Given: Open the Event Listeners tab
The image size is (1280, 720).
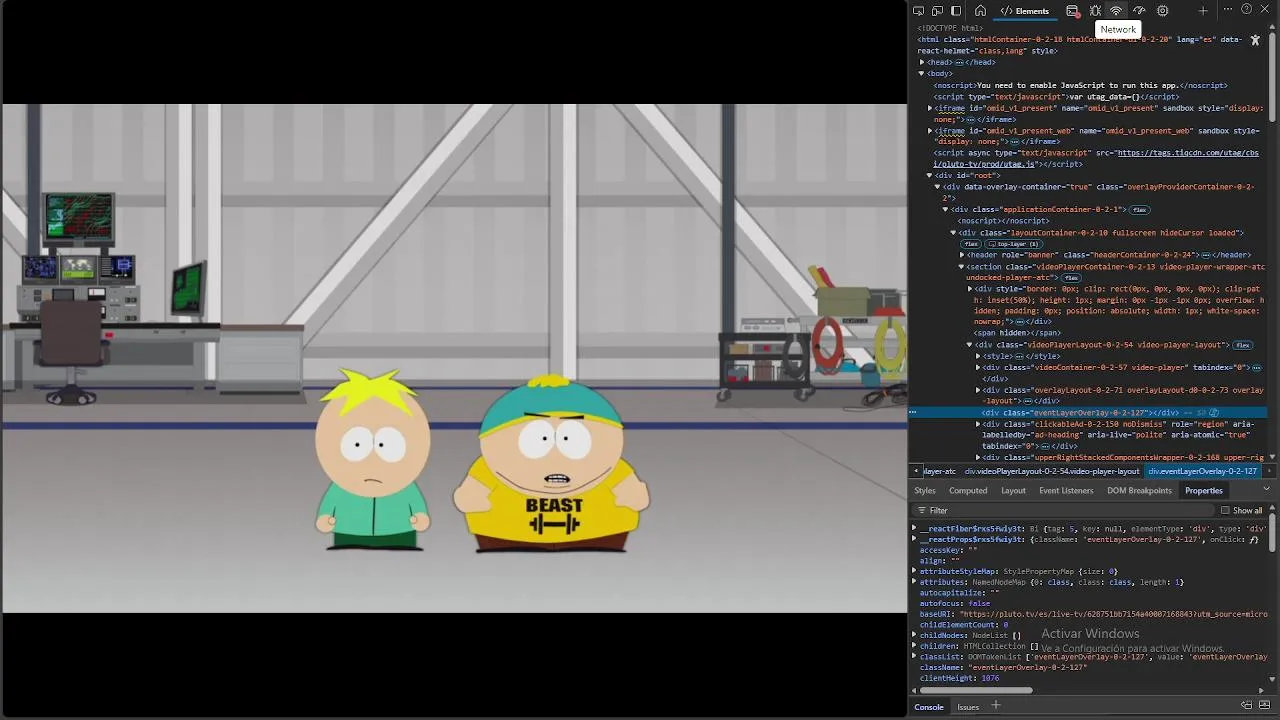Looking at the screenshot, I should click(1066, 490).
